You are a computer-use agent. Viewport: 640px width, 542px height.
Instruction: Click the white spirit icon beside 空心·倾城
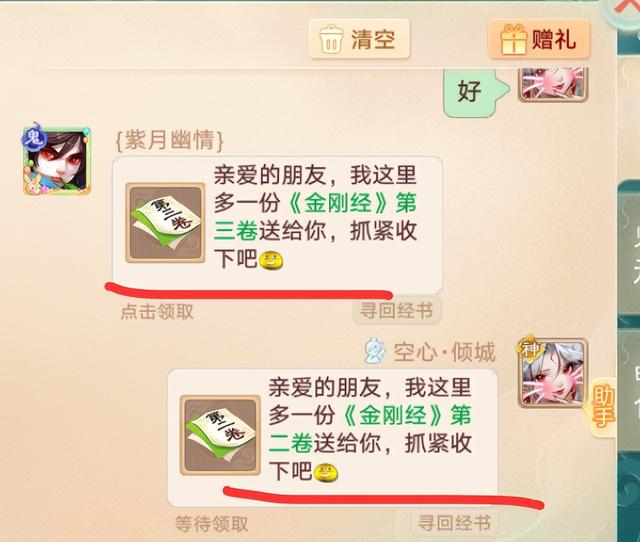click(375, 351)
